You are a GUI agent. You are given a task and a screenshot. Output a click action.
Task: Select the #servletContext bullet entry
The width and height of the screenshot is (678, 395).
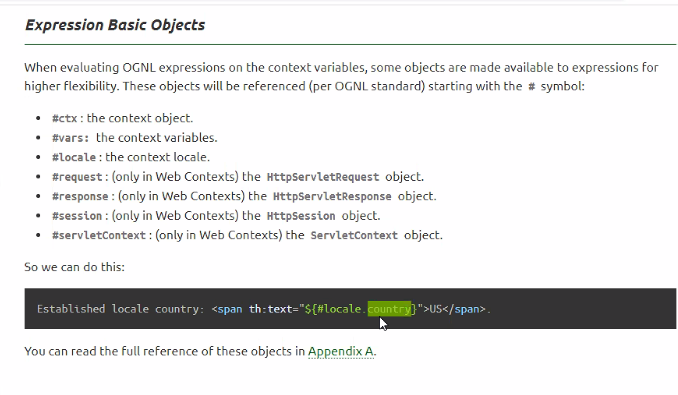[x=247, y=235]
